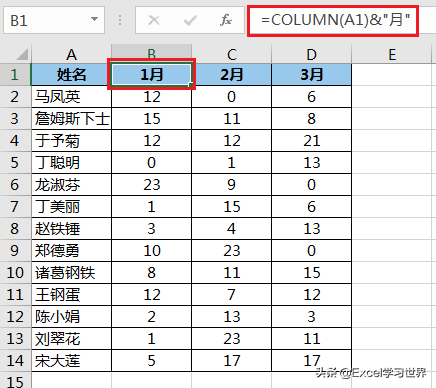Click 龙淑芬's 1月 value 23
The image size is (436, 388).
[x=151, y=185]
